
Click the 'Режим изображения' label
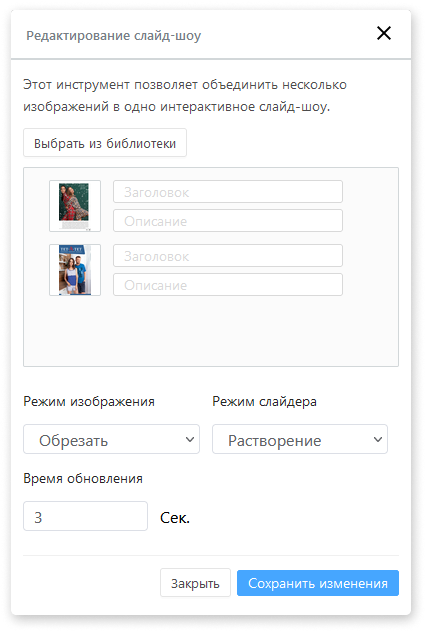tap(89, 401)
